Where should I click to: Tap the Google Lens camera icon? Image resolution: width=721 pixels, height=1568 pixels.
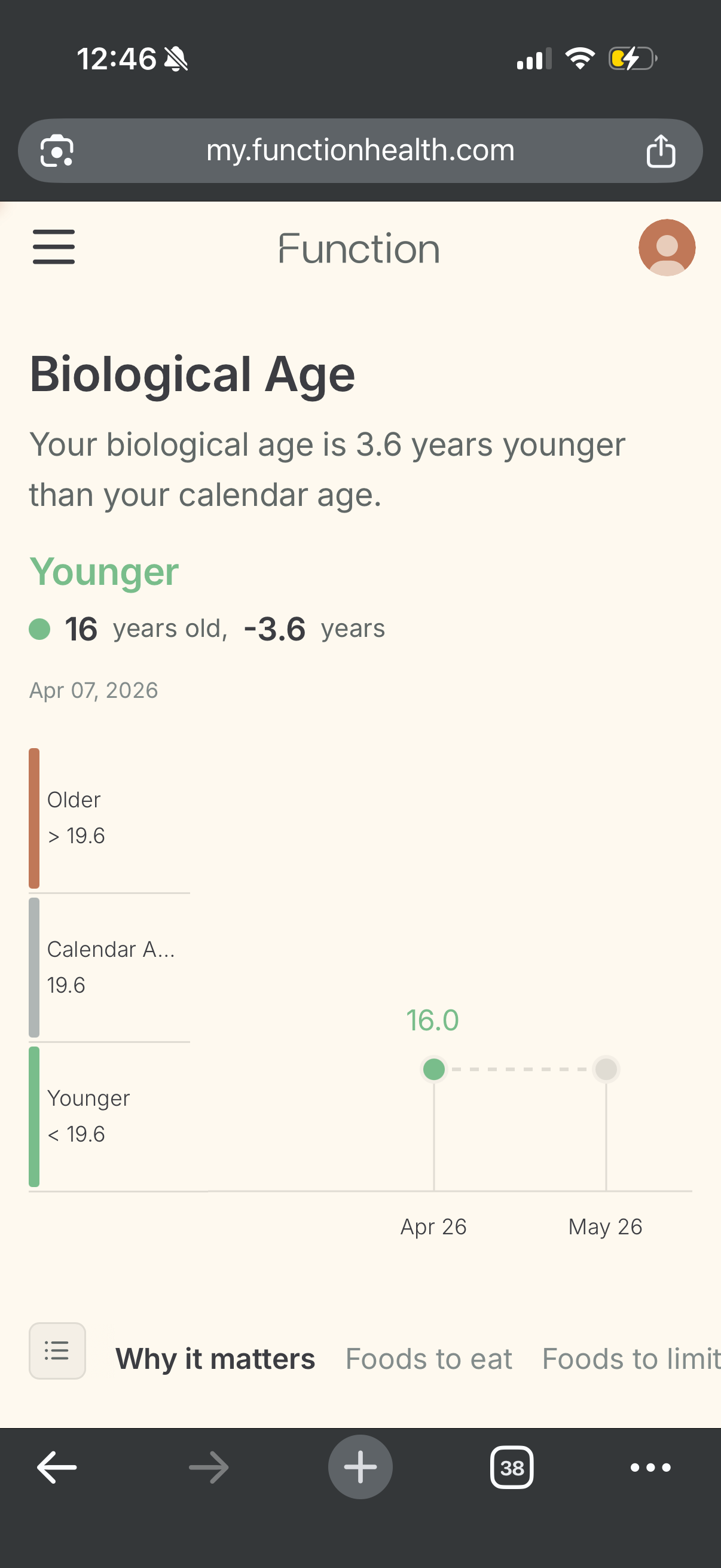57,150
